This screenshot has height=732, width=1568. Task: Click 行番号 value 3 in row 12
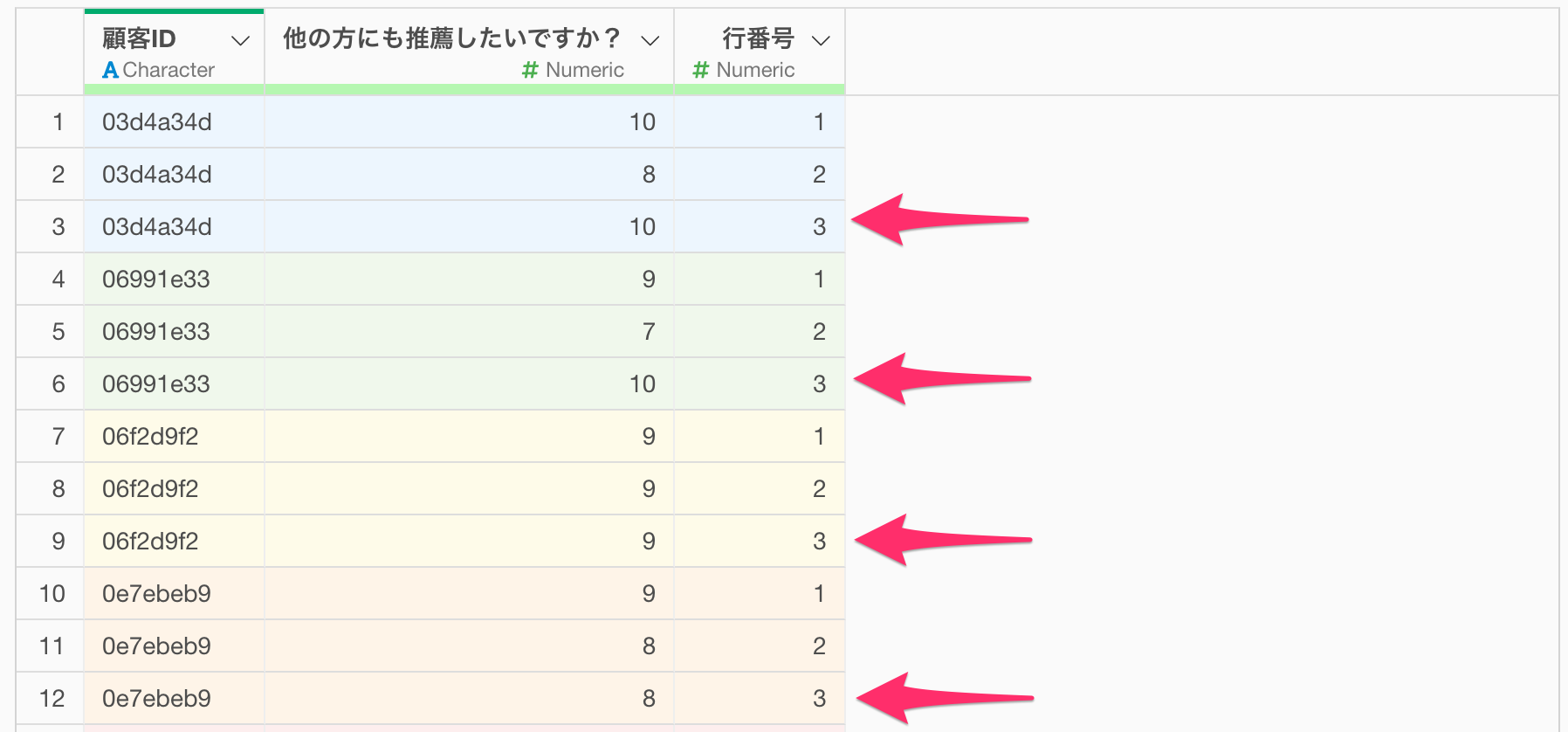point(819,699)
